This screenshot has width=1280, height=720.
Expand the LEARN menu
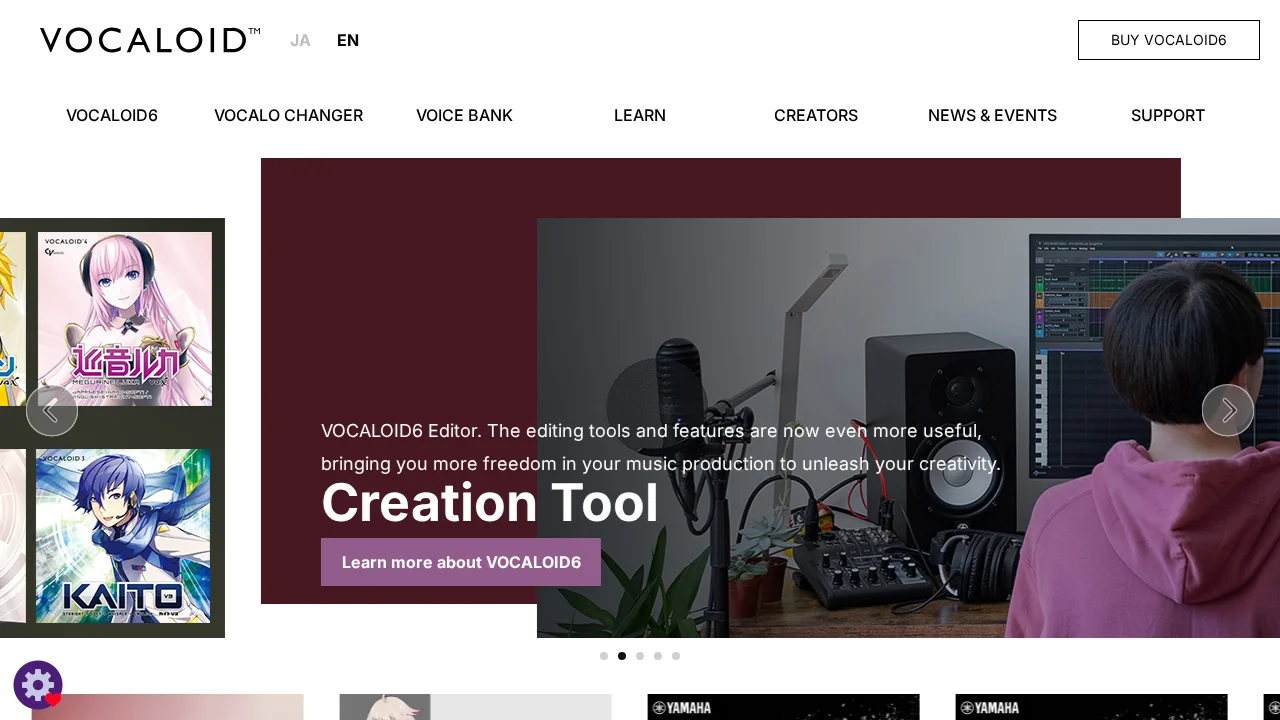[640, 115]
